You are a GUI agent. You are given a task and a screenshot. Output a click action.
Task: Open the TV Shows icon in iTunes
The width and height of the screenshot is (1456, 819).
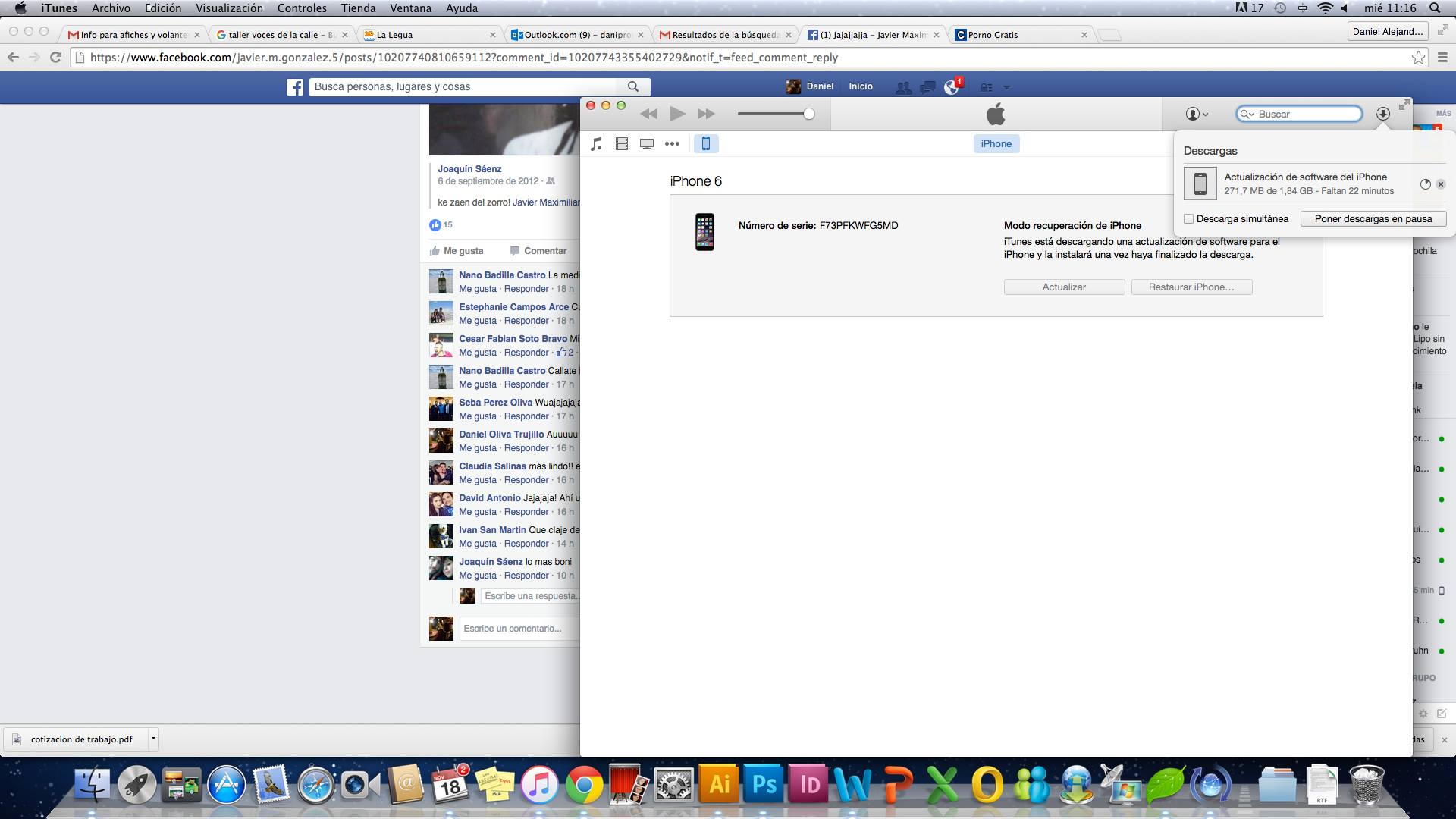(647, 143)
